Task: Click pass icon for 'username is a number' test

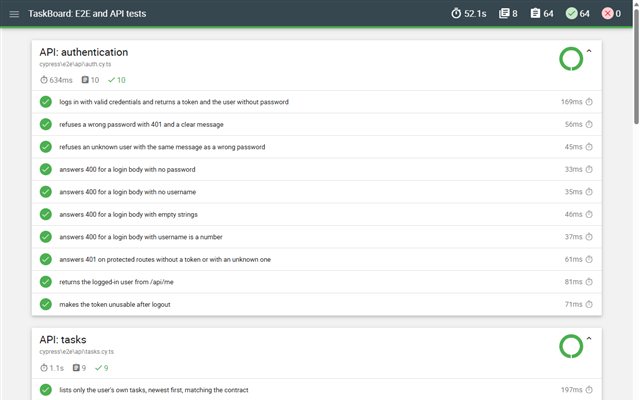Action: [46, 236]
